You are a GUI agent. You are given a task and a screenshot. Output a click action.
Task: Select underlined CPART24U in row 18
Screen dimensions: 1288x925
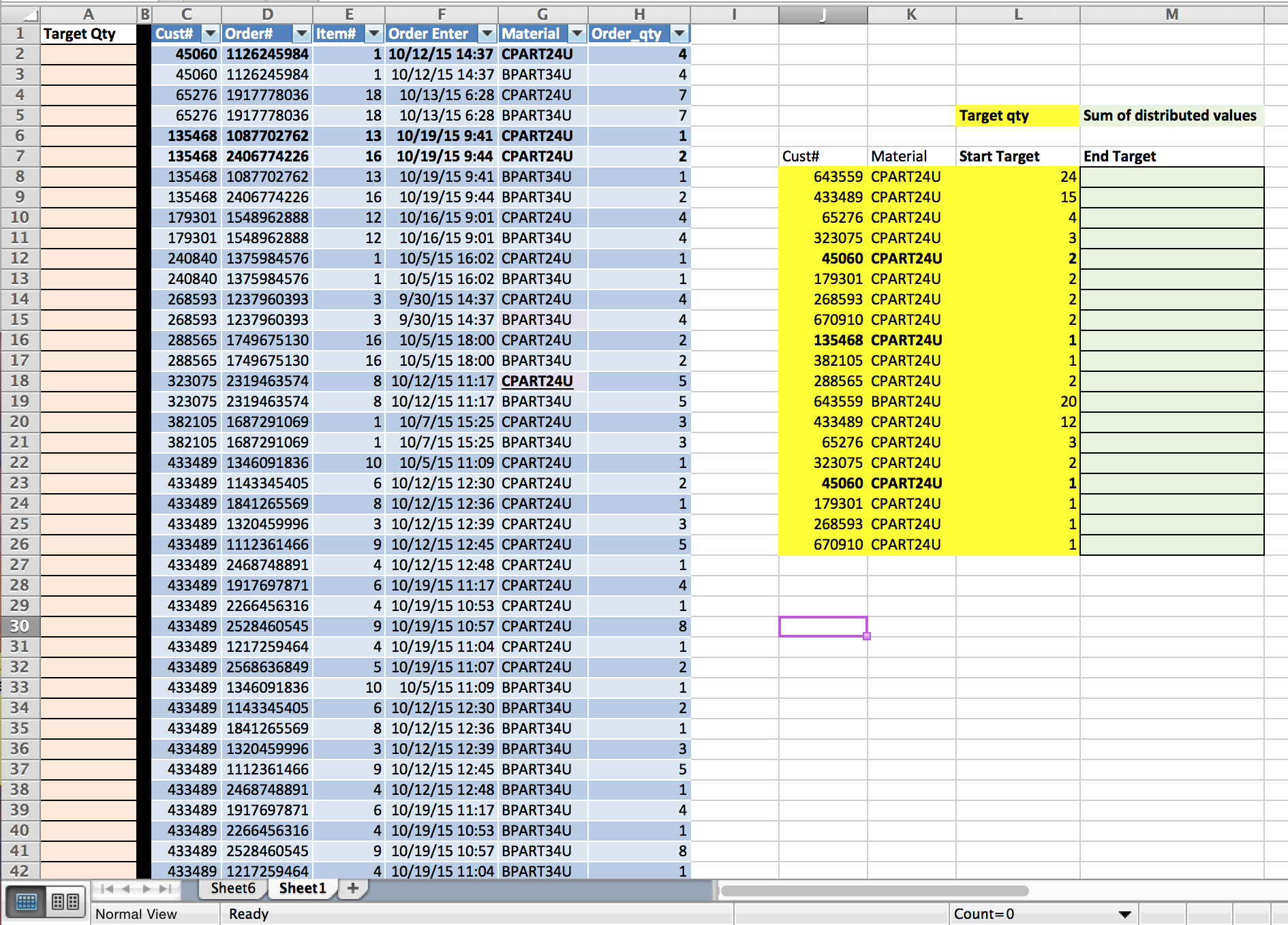(x=543, y=381)
